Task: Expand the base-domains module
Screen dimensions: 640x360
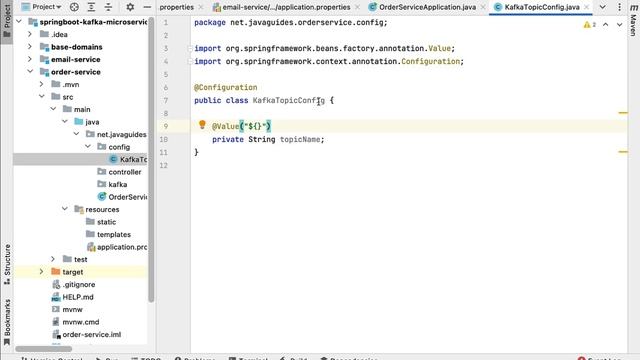Action: [x=30, y=47]
